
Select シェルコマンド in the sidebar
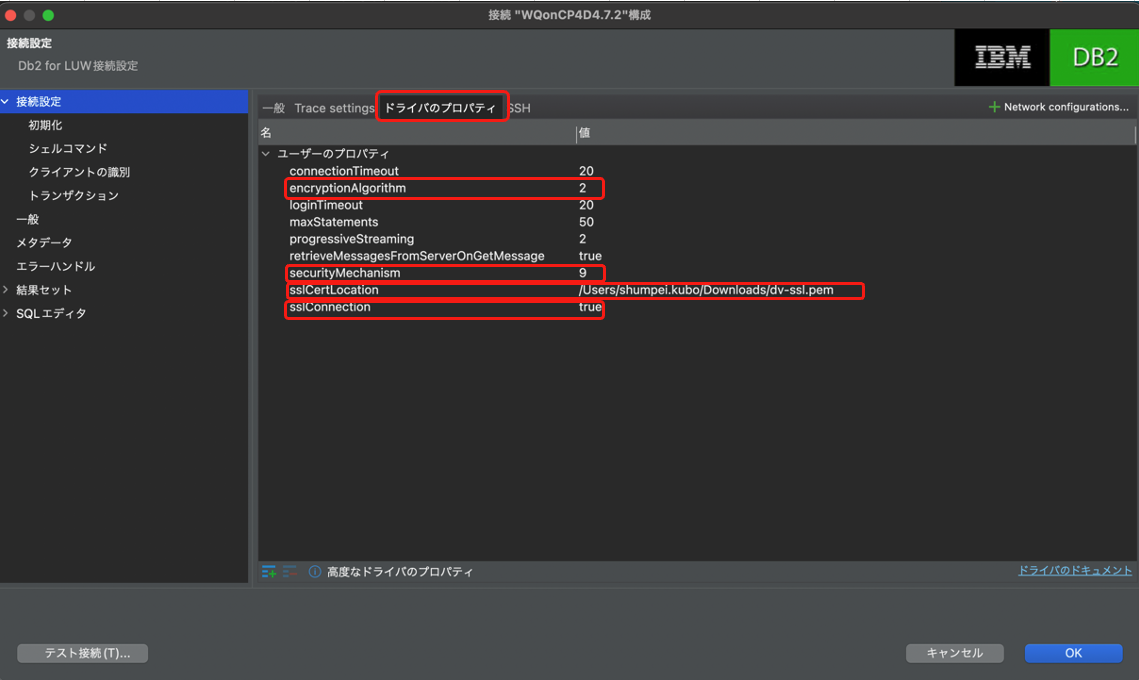[x=68, y=148]
